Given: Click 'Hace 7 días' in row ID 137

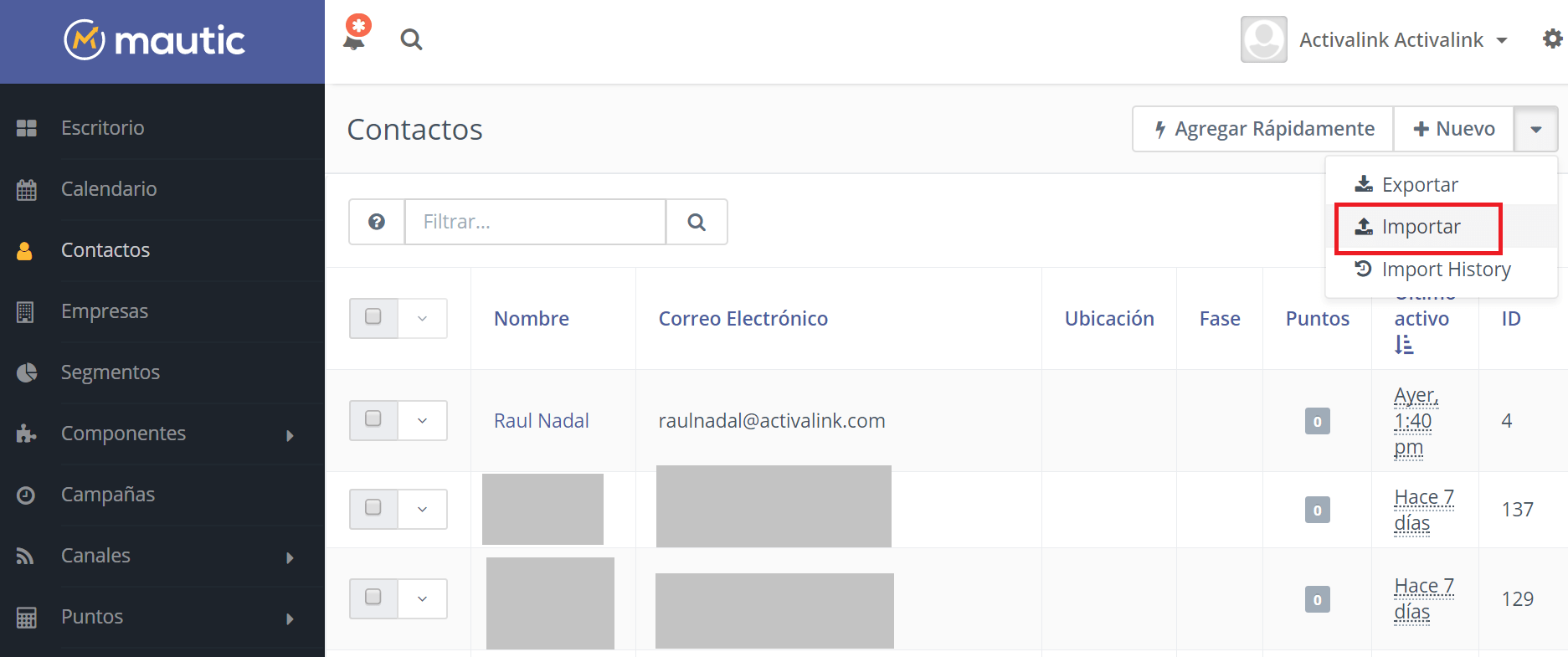Looking at the screenshot, I should [1424, 511].
